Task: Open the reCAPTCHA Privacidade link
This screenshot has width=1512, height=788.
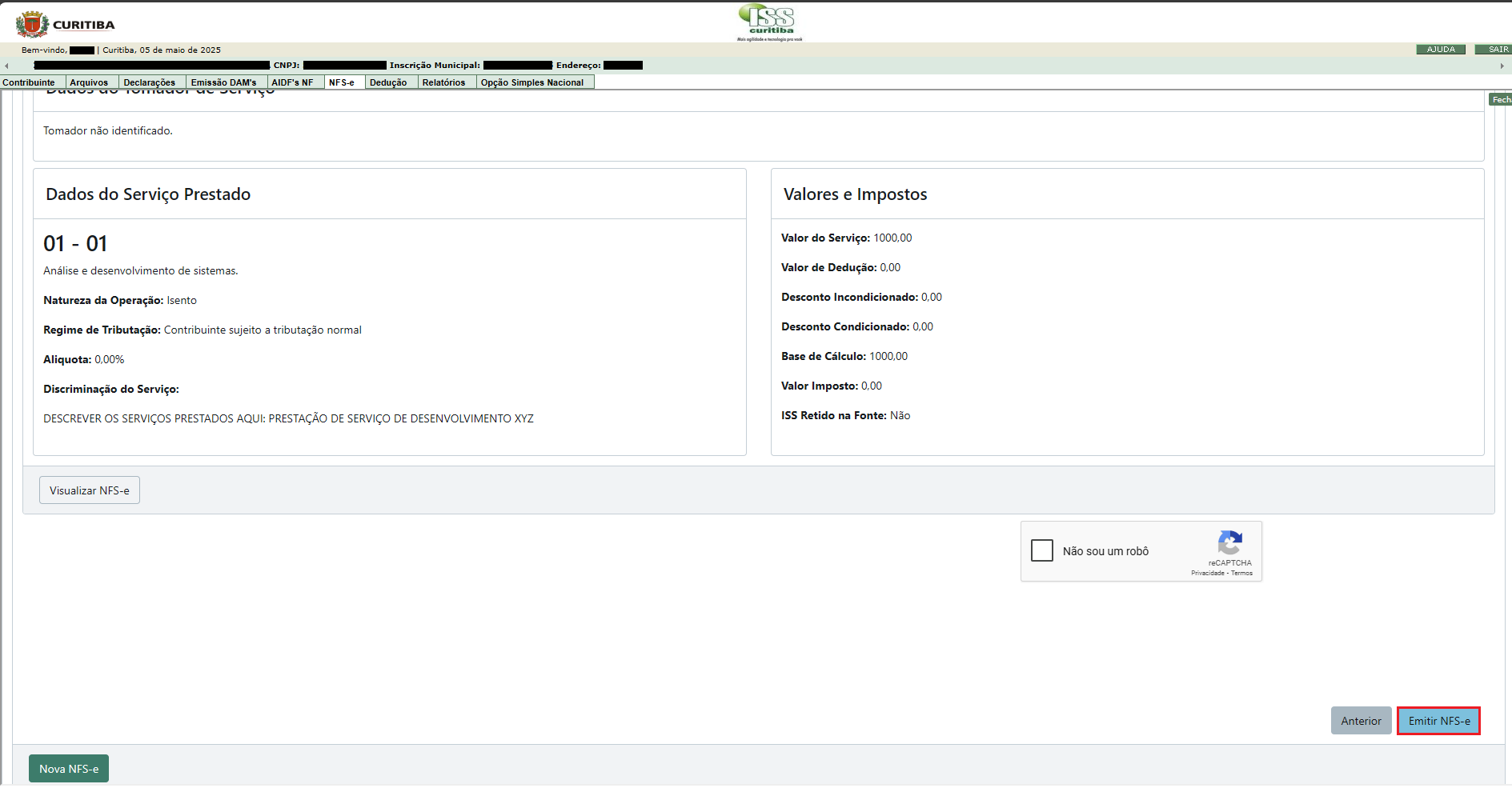Action: [x=1207, y=573]
